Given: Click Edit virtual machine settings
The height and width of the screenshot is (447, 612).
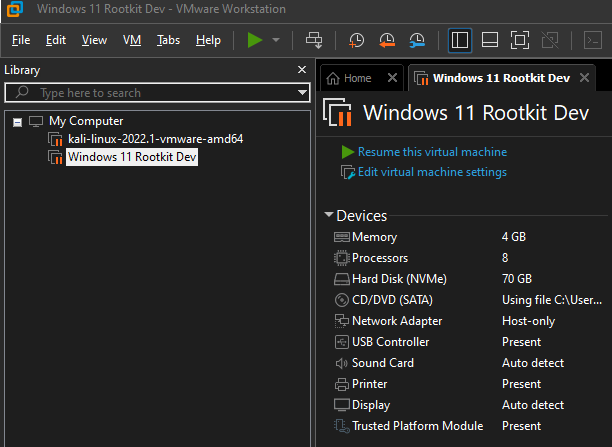Looking at the screenshot, I should tap(432, 172).
